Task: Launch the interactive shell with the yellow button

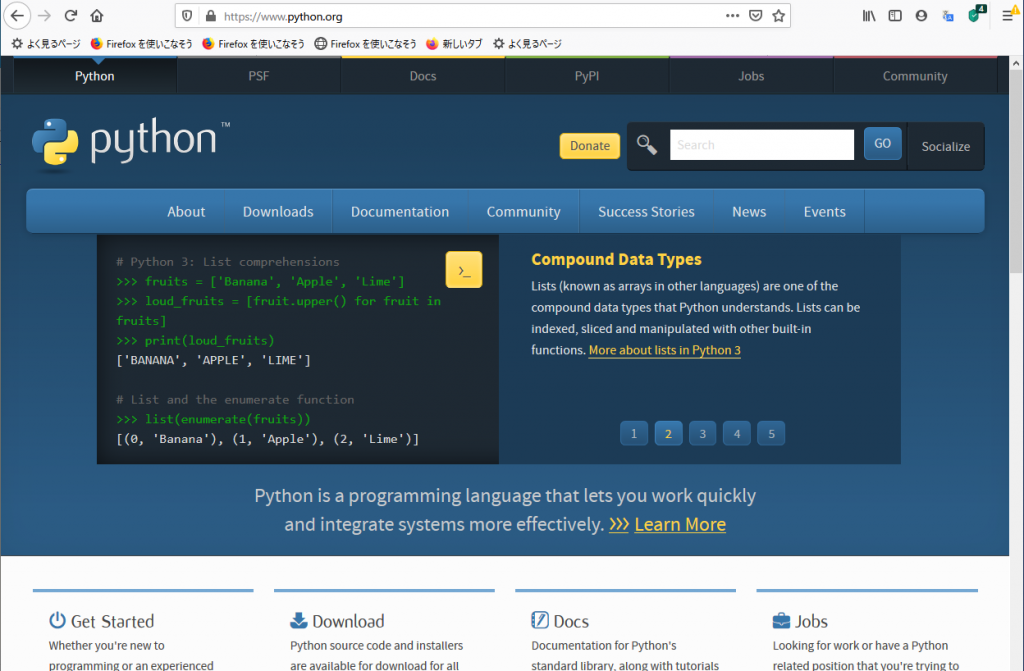Action: coord(464,270)
